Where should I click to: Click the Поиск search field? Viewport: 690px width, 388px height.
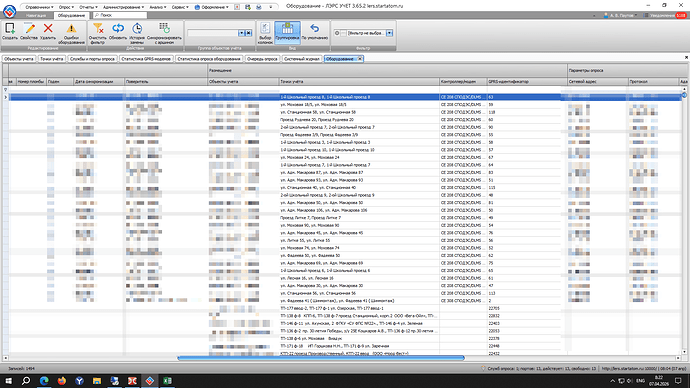[x=120, y=15]
